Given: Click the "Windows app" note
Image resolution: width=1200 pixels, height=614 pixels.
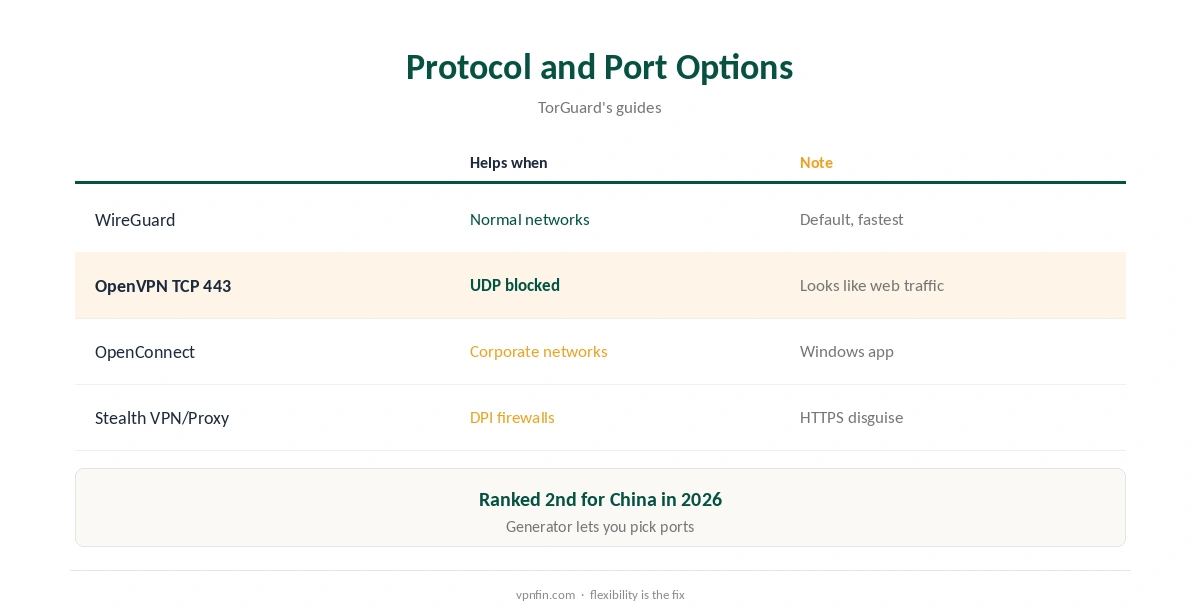Looking at the screenshot, I should click(846, 352).
